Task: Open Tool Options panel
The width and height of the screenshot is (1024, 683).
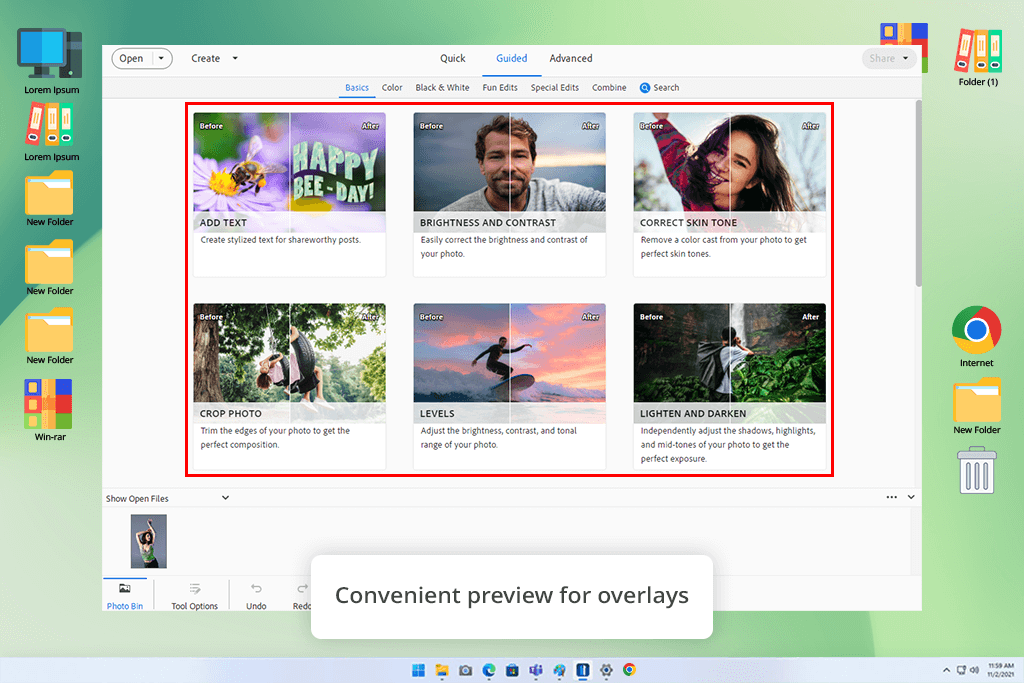Action: pos(195,596)
